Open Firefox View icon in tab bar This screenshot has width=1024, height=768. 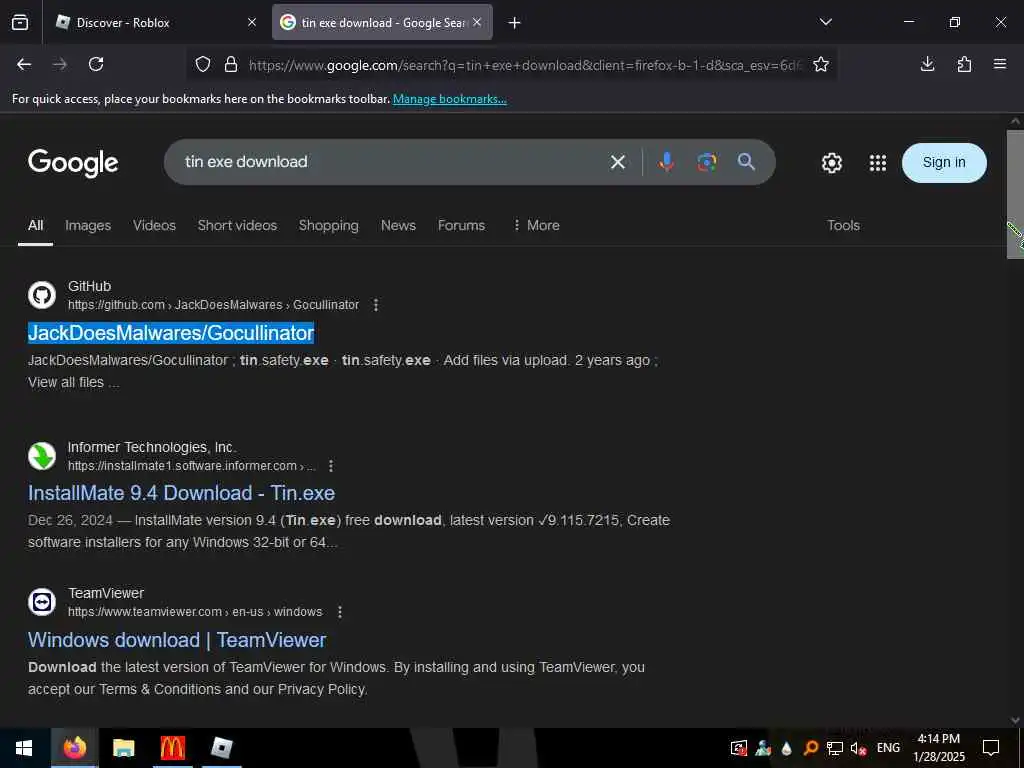point(20,23)
